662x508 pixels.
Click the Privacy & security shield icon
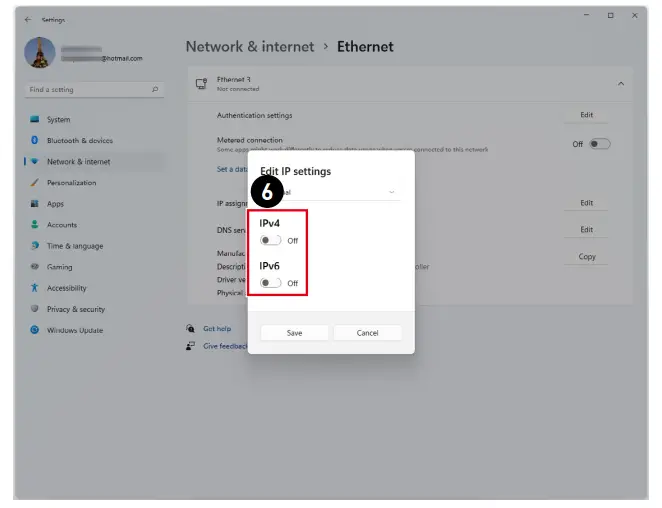[35, 309]
